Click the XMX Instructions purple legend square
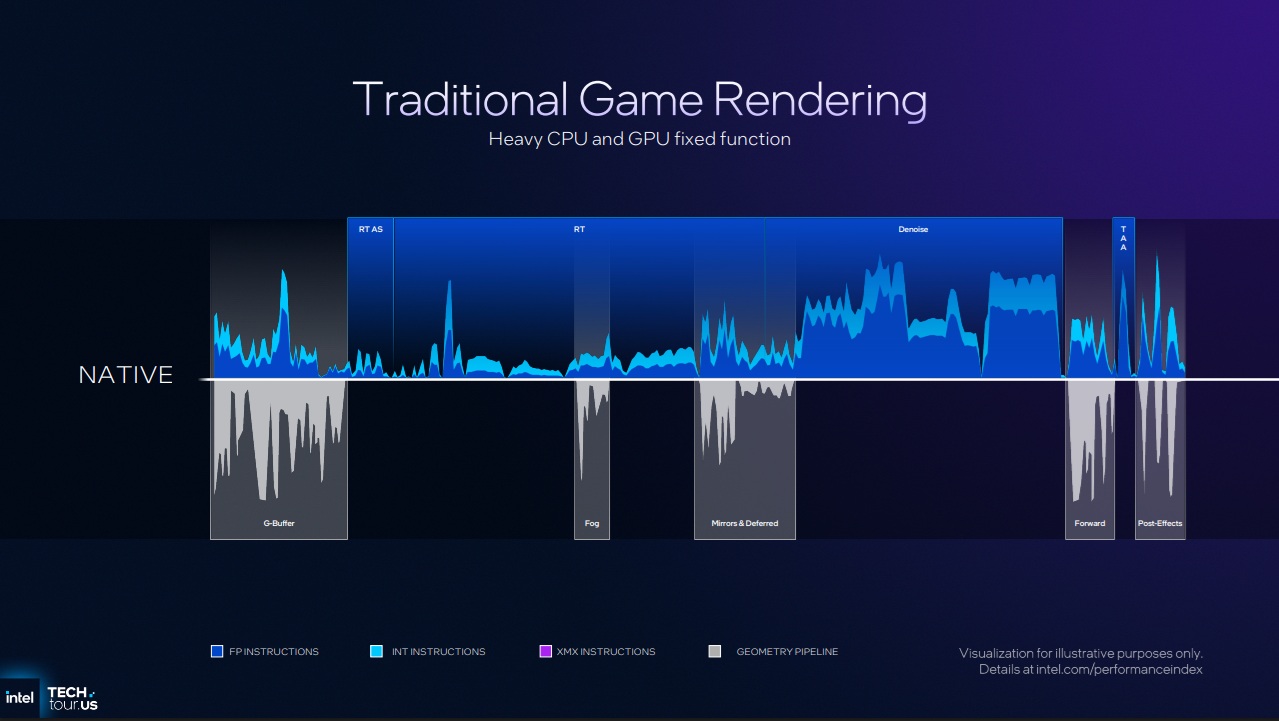The image size is (1279, 721). point(545,652)
